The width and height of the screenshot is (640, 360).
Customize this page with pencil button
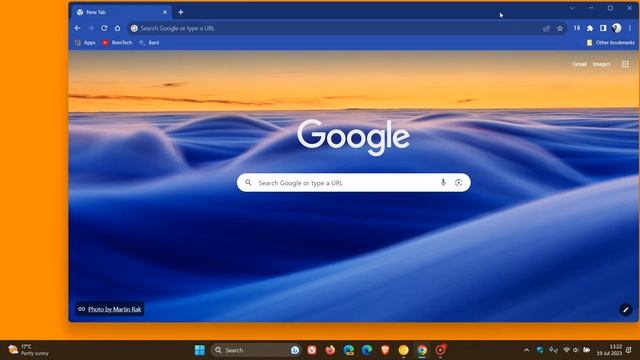pos(625,310)
